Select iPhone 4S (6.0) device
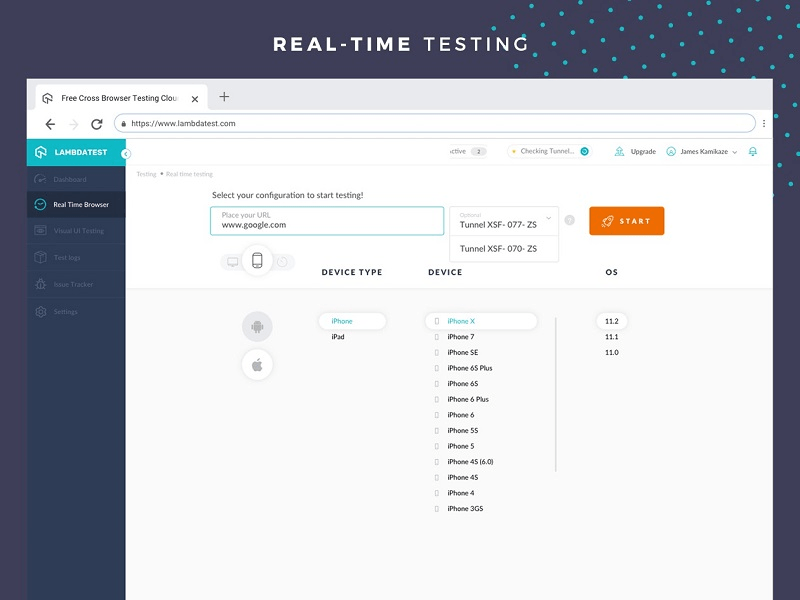The height and width of the screenshot is (600, 800). click(470, 462)
